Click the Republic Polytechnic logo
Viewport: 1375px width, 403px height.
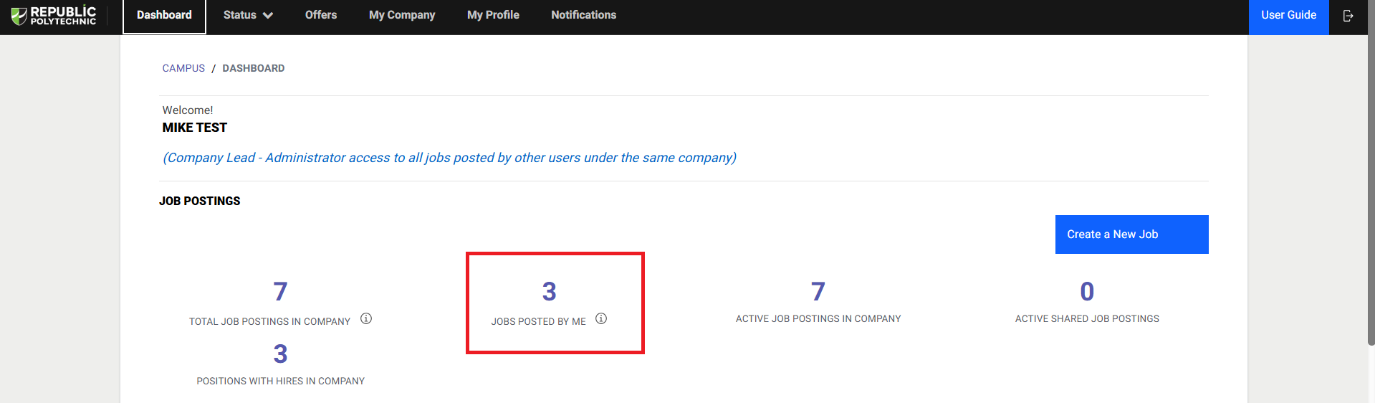coord(53,15)
